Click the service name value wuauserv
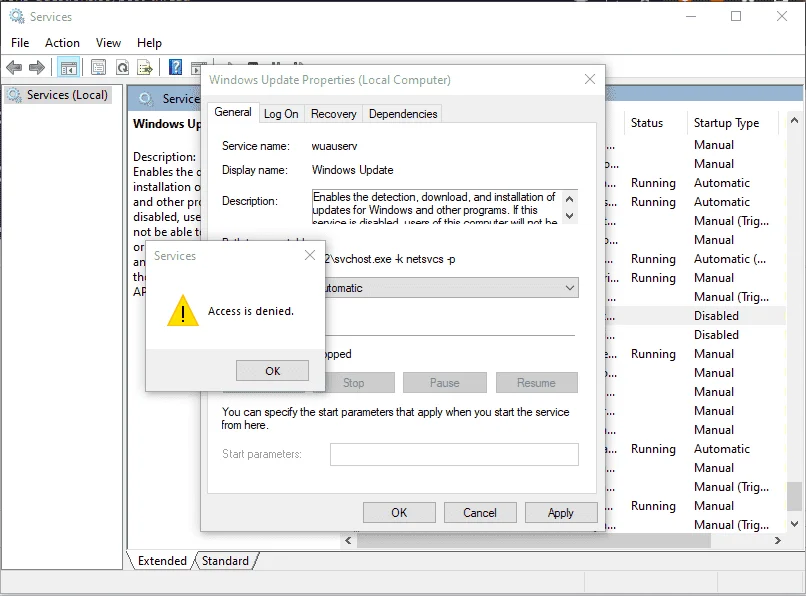Image resolution: width=806 pixels, height=596 pixels. coord(334,146)
